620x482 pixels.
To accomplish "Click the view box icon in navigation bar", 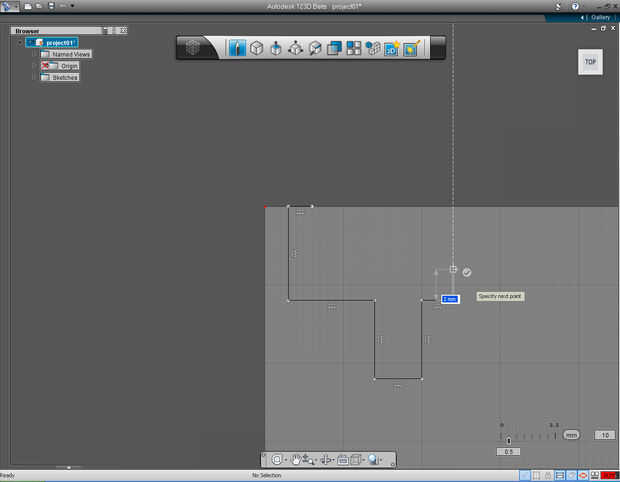I will 356,459.
